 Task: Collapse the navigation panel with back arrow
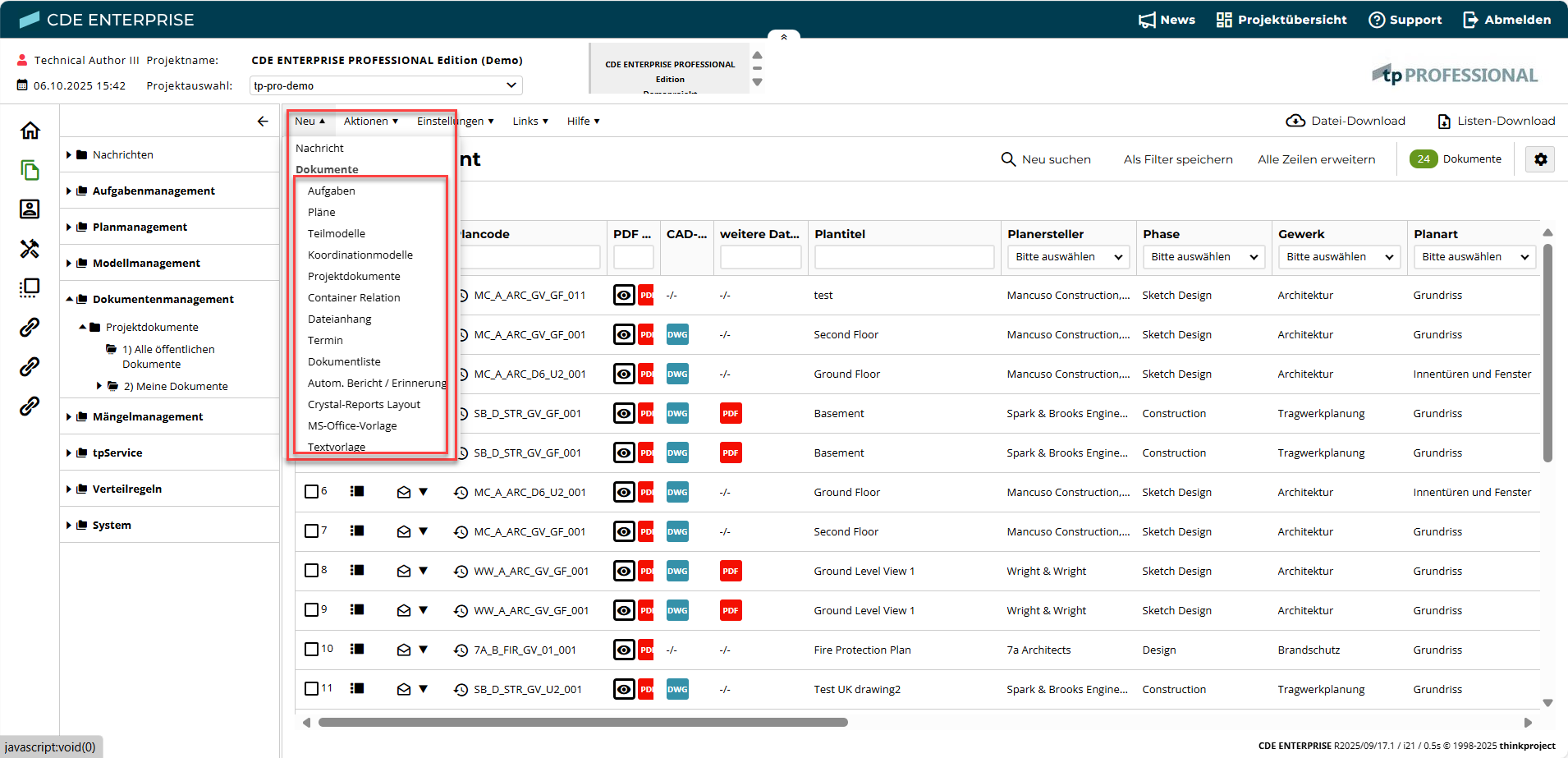coord(263,122)
